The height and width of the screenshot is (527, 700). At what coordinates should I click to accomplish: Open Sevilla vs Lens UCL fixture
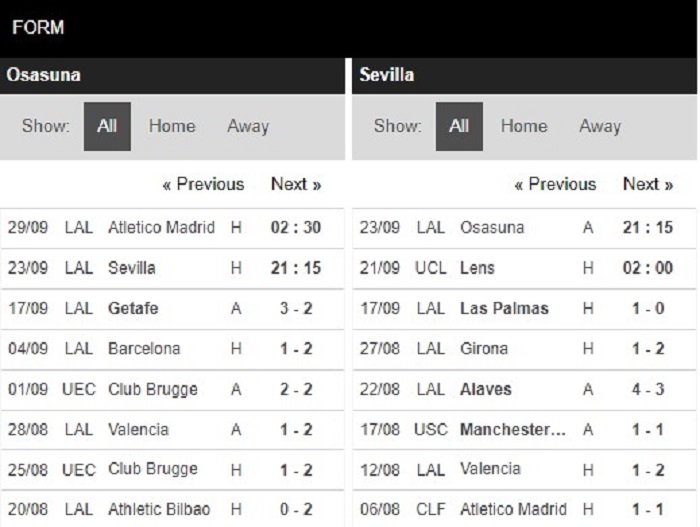tap(524, 268)
